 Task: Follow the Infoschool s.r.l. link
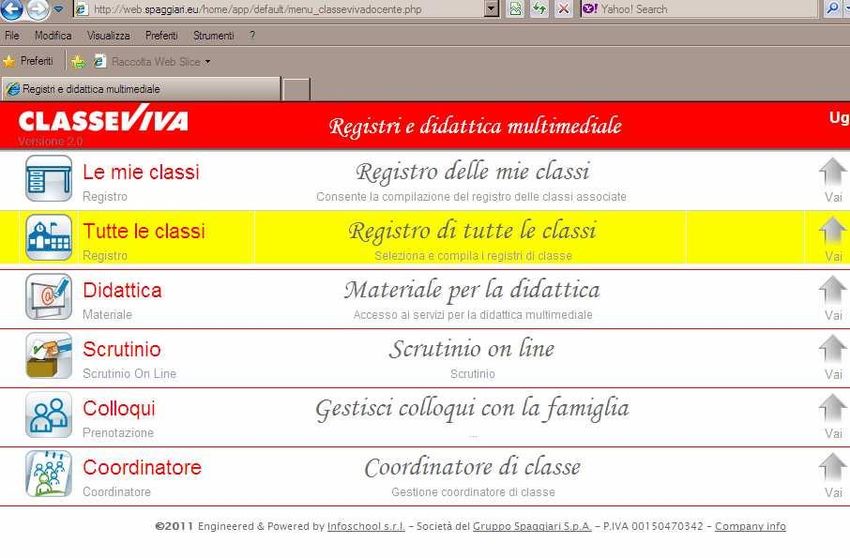pos(365,527)
